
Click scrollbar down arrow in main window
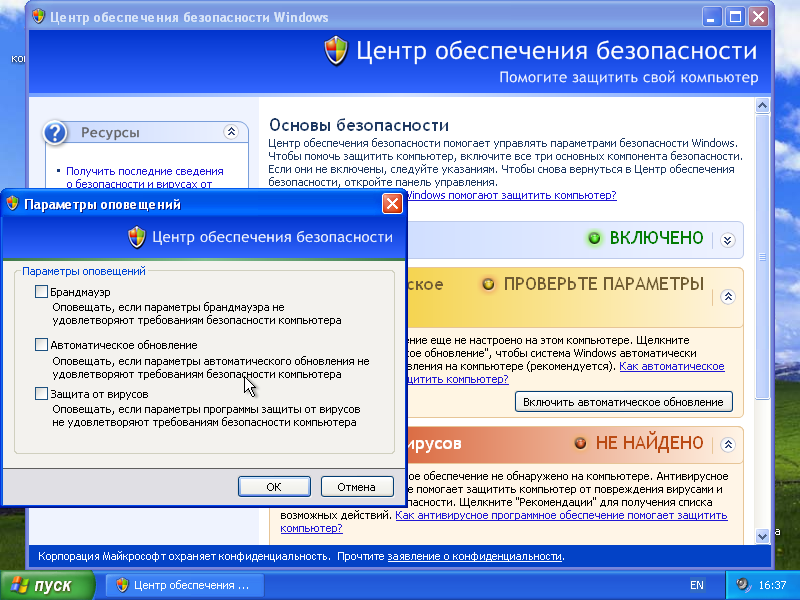click(x=762, y=536)
